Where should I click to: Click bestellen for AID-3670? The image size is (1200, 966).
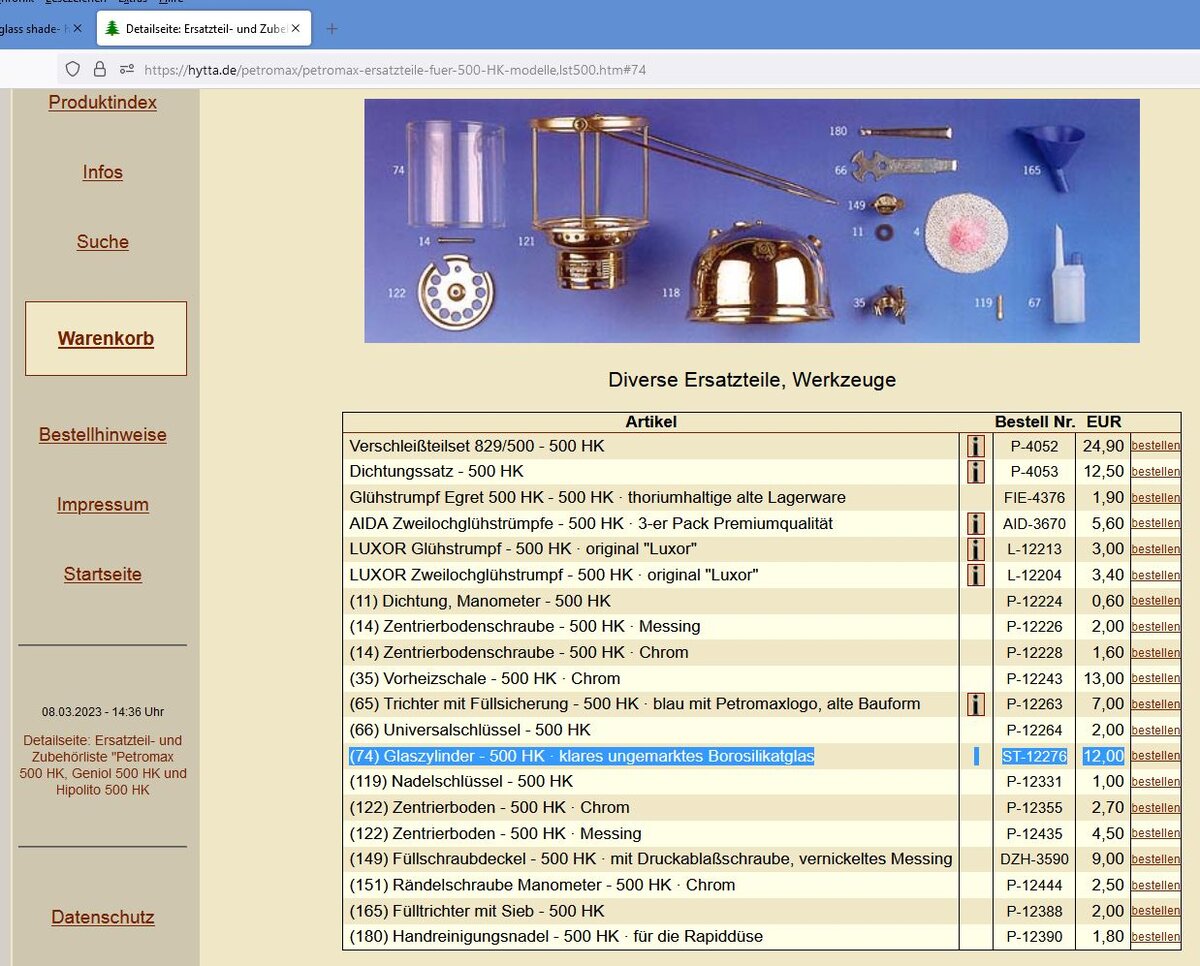click(1155, 523)
